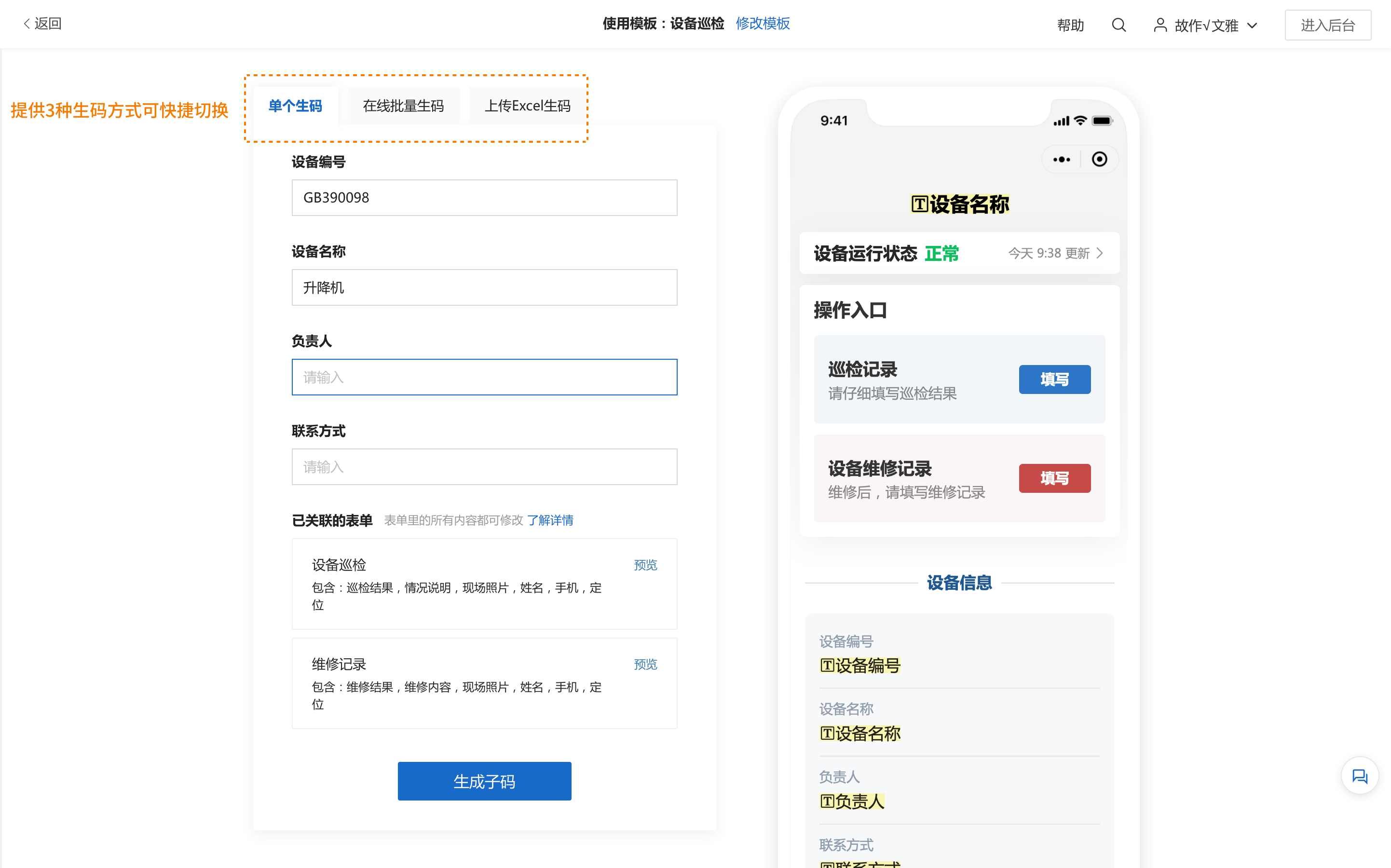Open the 修改模板 link
1391x868 pixels.
point(763,24)
